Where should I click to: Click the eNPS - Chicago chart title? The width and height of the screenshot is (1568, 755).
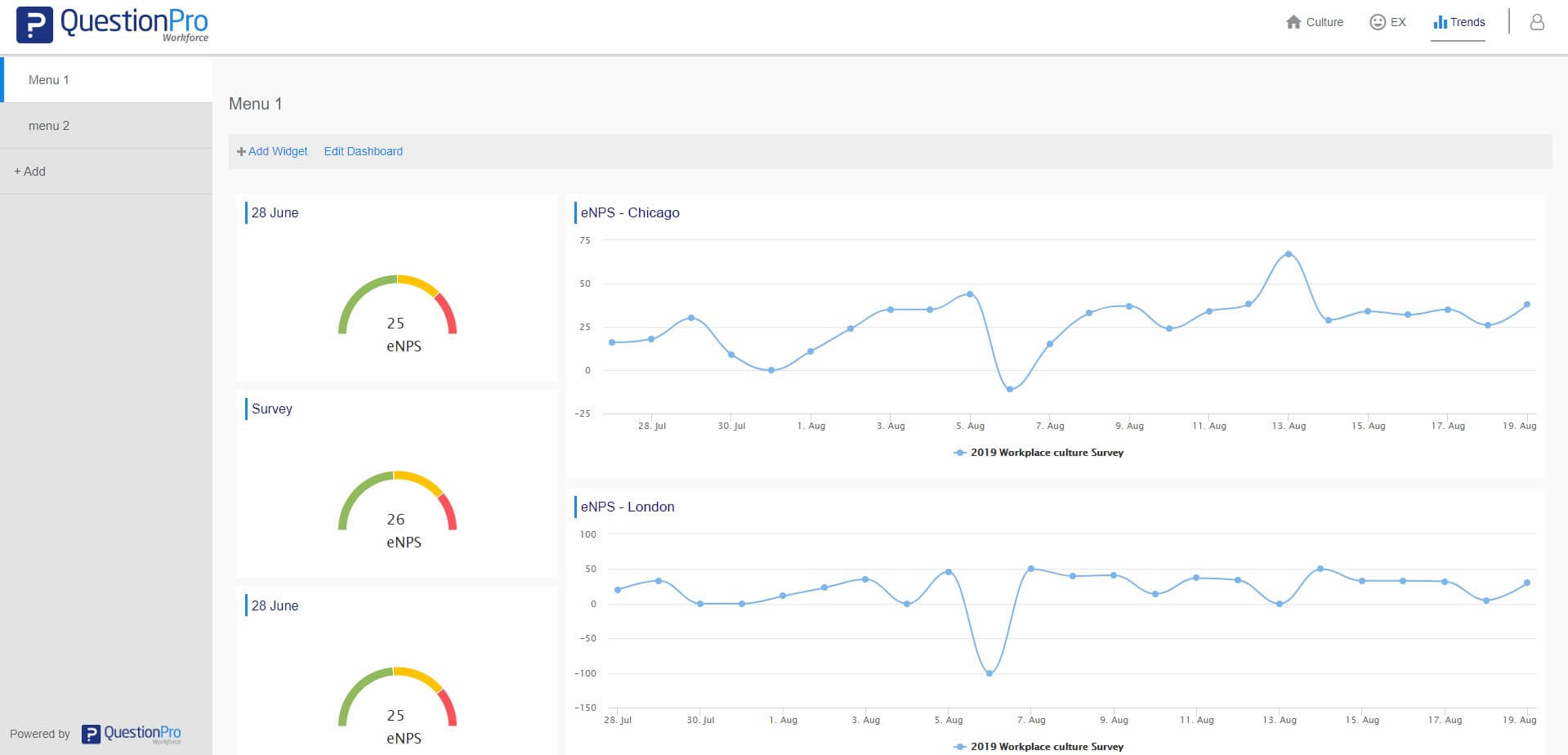coord(630,212)
